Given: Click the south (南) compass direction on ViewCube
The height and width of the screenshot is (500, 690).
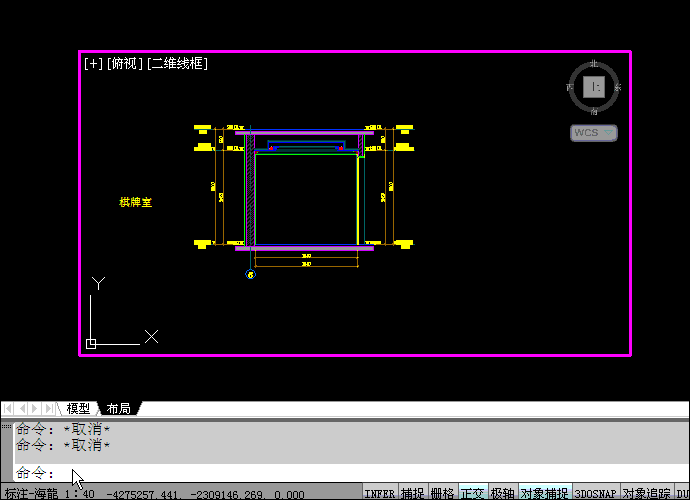Looking at the screenshot, I should pyautogui.click(x=594, y=112).
